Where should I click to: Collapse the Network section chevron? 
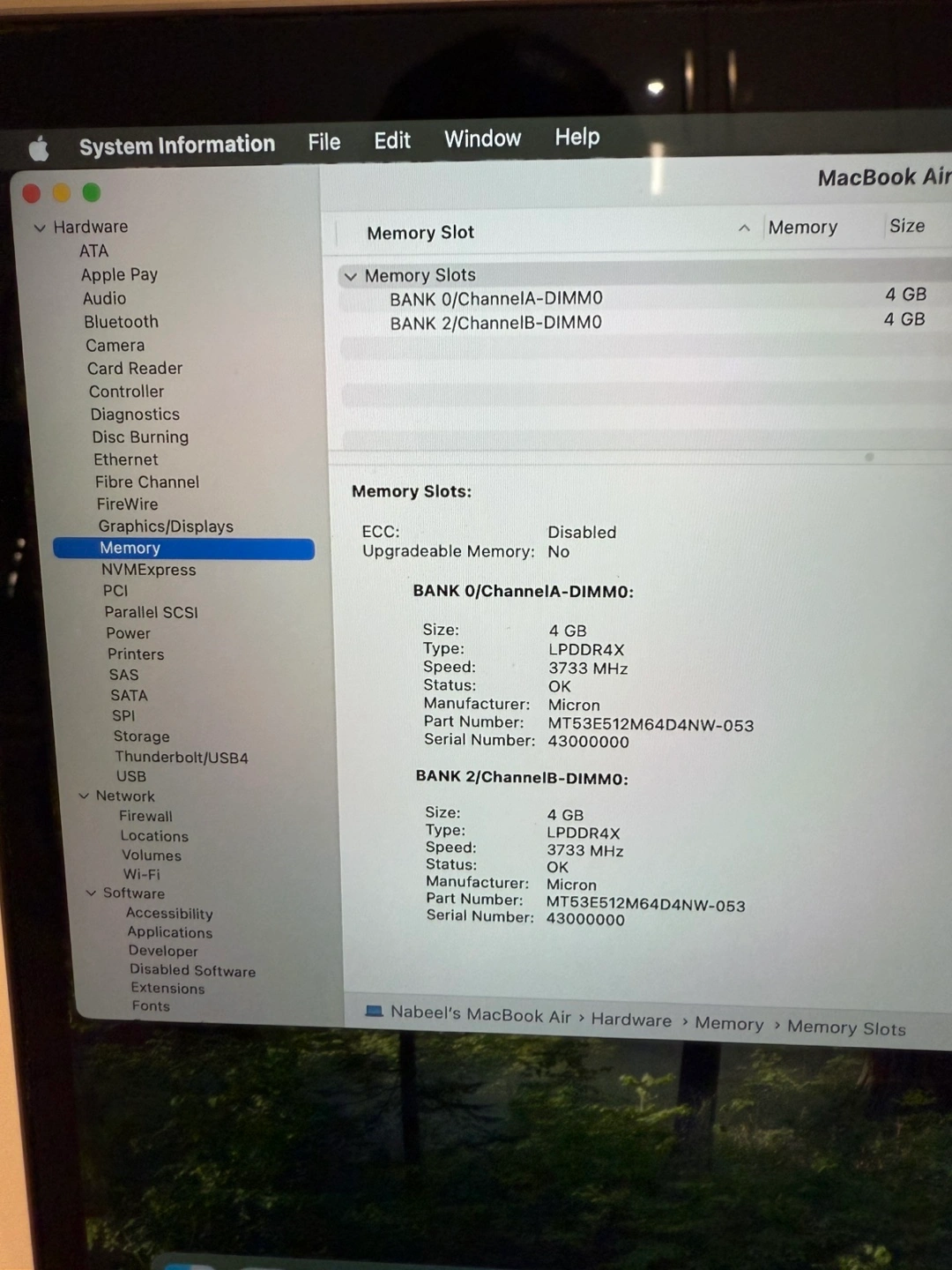84,796
